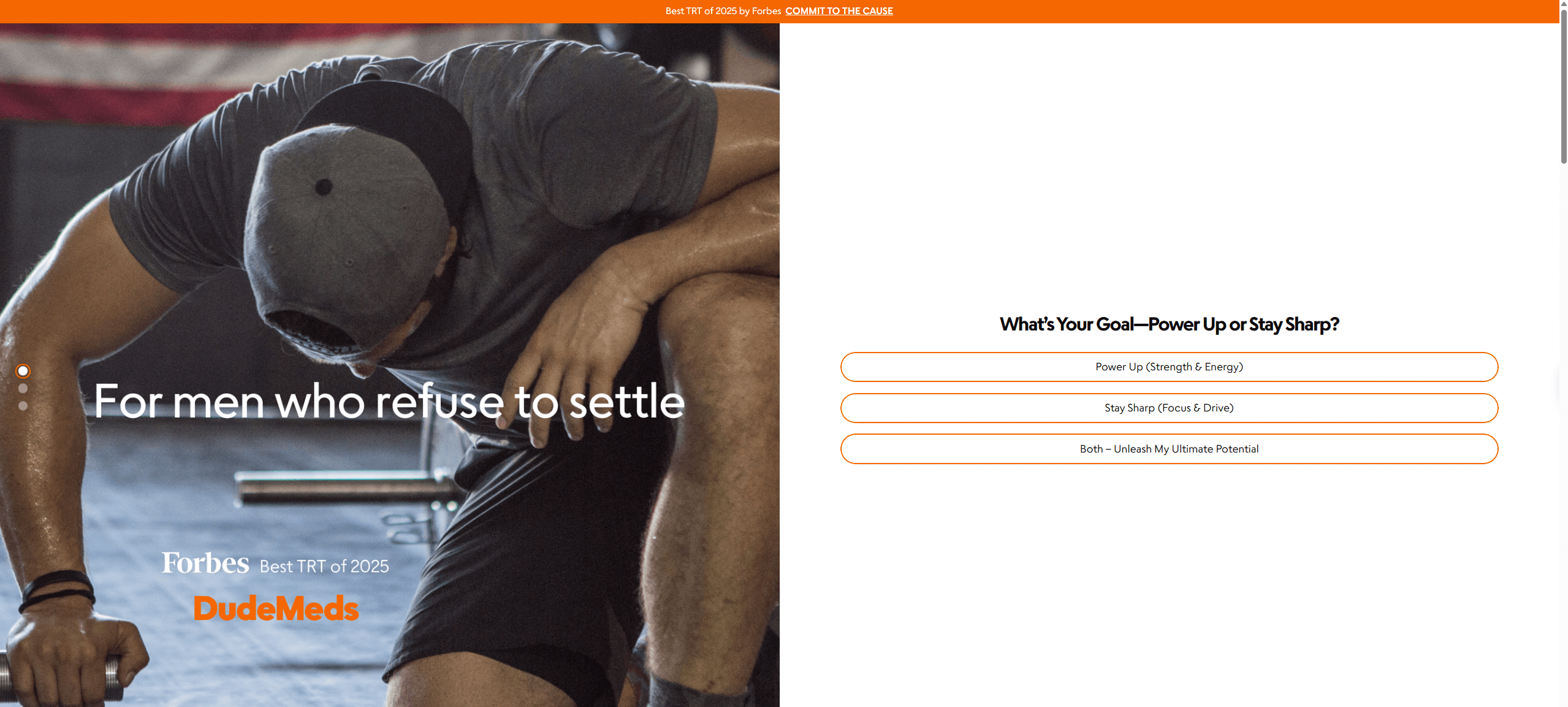Click the vertical scrollbar thumb
Image resolution: width=1568 pixels, height=707 pixels.
tap(1563, 86)
